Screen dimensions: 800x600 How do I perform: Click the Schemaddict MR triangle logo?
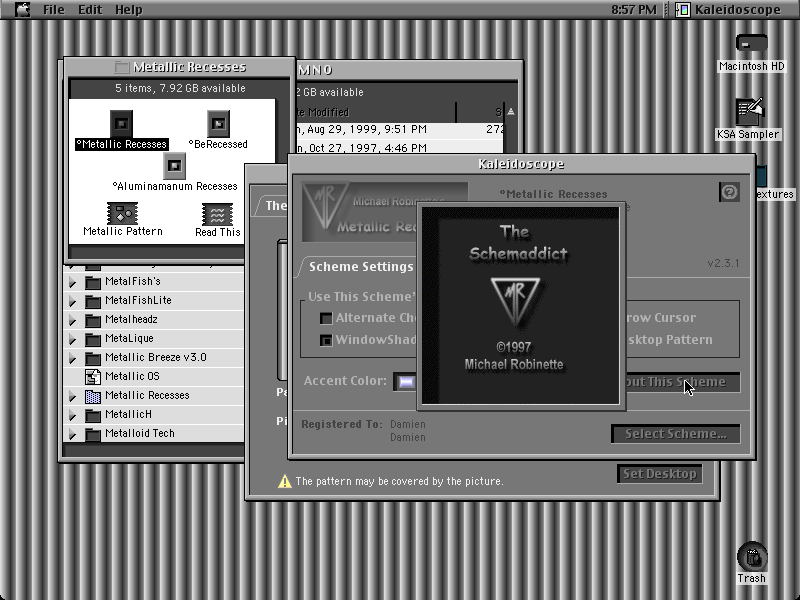(x=515, y=301)
